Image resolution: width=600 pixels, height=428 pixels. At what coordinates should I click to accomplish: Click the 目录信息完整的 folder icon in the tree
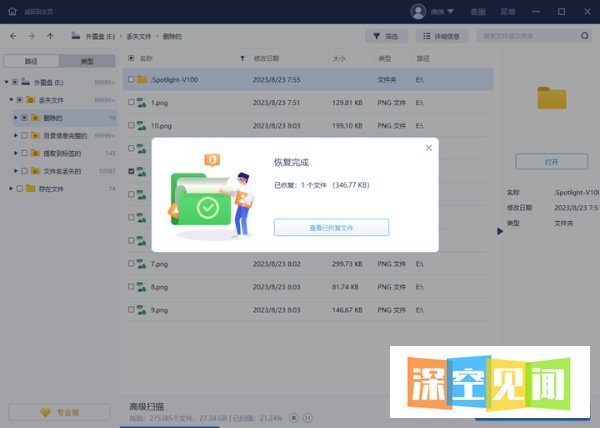(36, 135)
